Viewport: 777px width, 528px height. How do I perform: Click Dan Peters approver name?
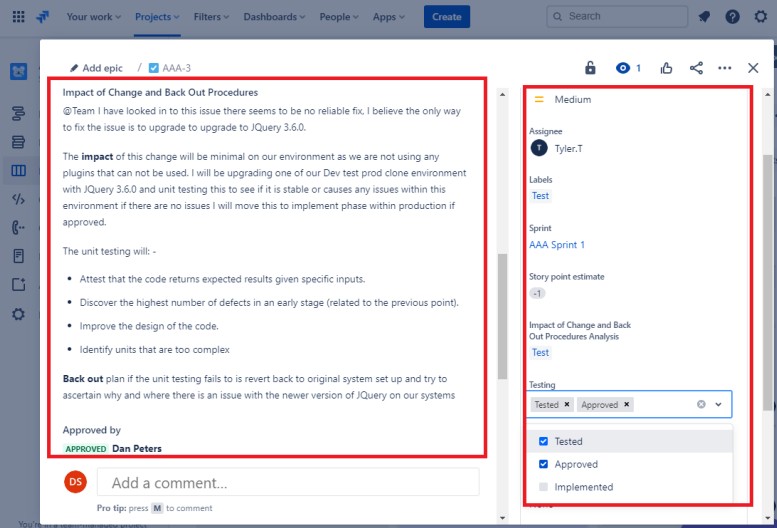point(137,448)
